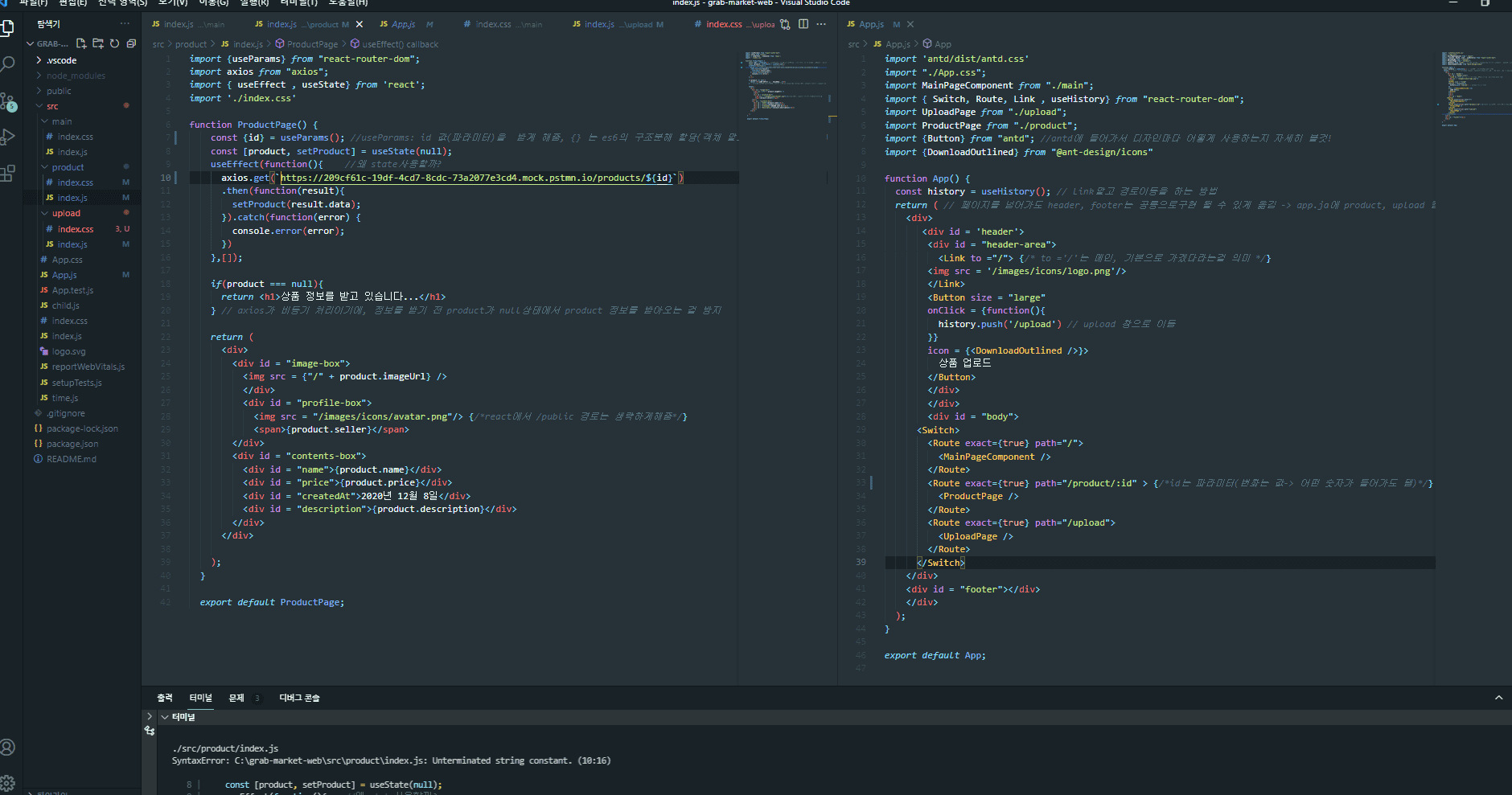Collapse all folders in explorer
The width and height of the screenshot is (1512, 795).
[131, 43]
